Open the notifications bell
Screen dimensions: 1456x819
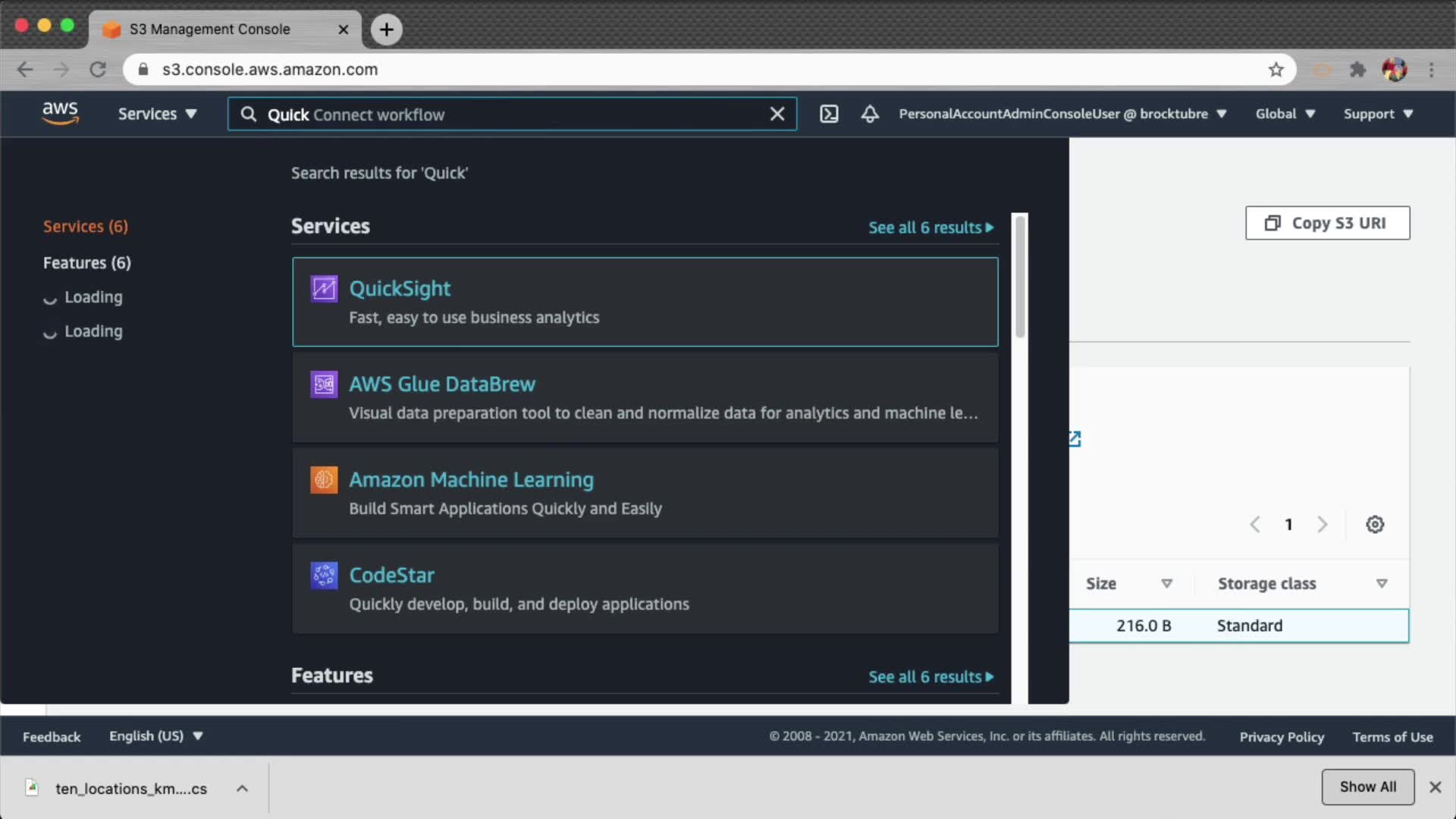[x=870, y=114]
